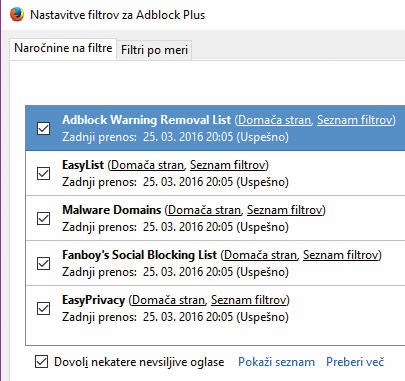The height and width of the screenshot is (381, 405).
Task: Open Pokaži seznam link
Action: [x=276, y=362]
